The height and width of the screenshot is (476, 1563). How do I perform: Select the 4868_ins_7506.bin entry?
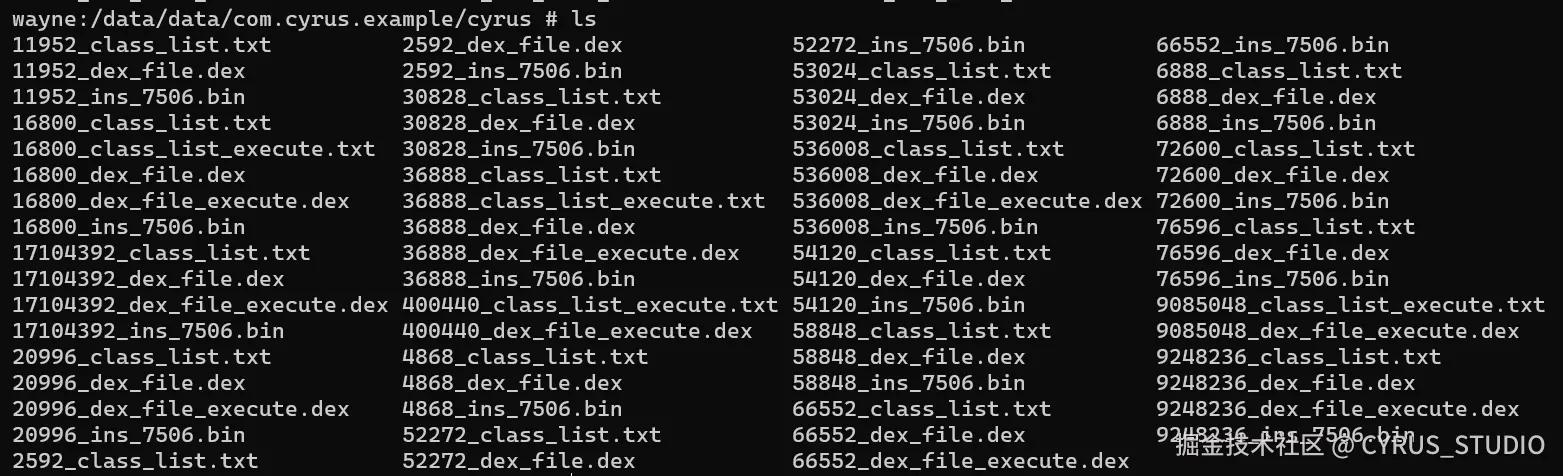tap(511, 409)
